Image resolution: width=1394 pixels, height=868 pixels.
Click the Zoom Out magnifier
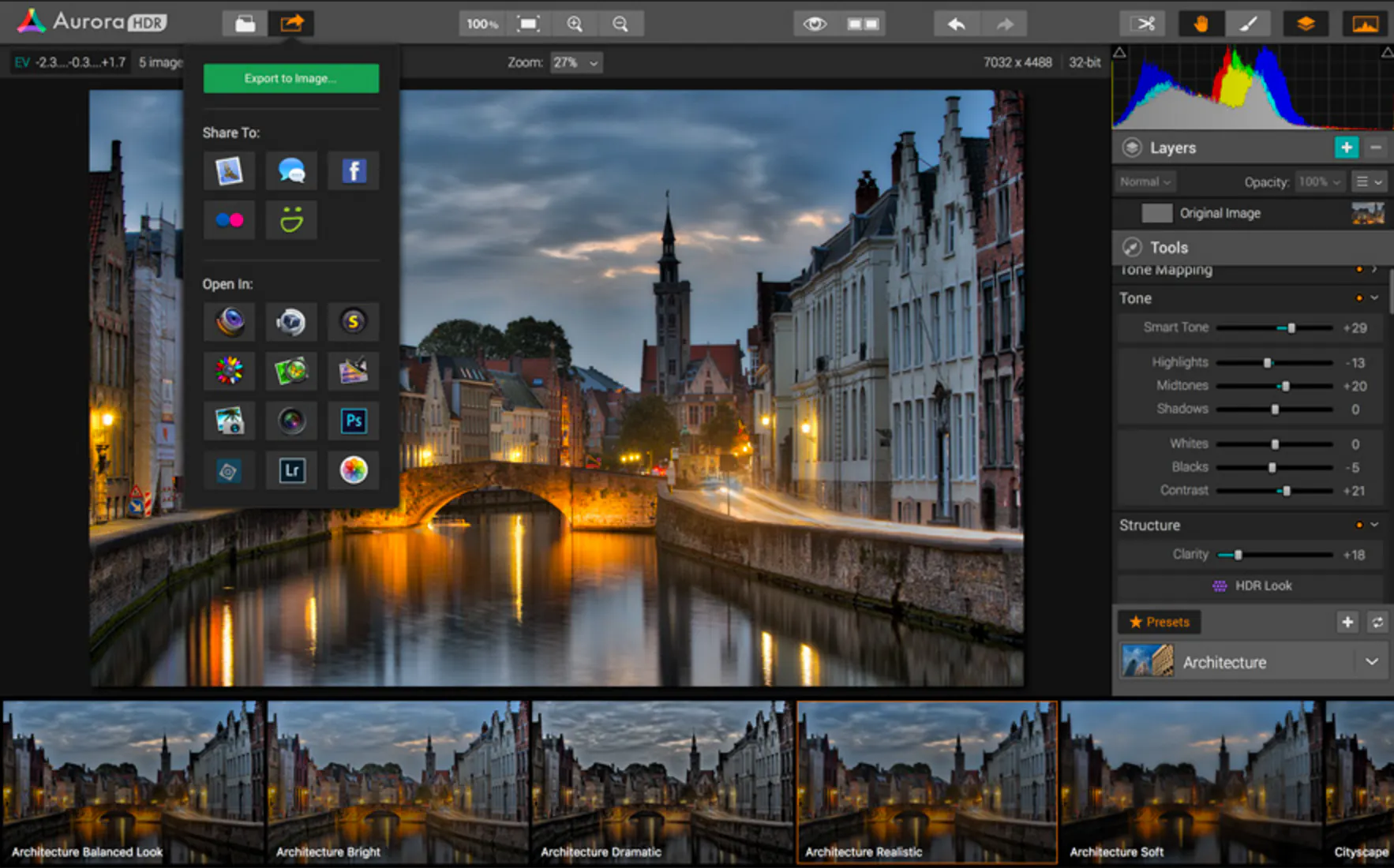point(620,24)
